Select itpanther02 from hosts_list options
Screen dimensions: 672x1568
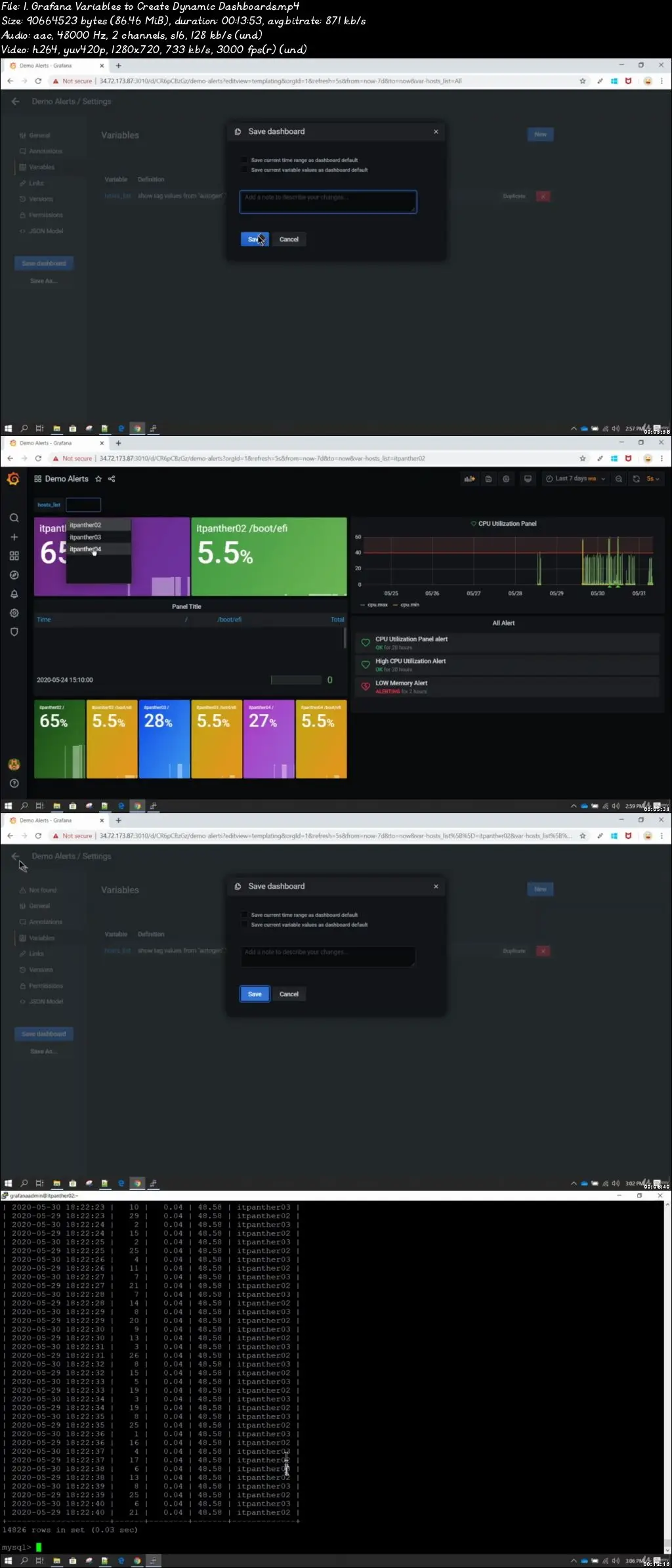coord(98,525)
